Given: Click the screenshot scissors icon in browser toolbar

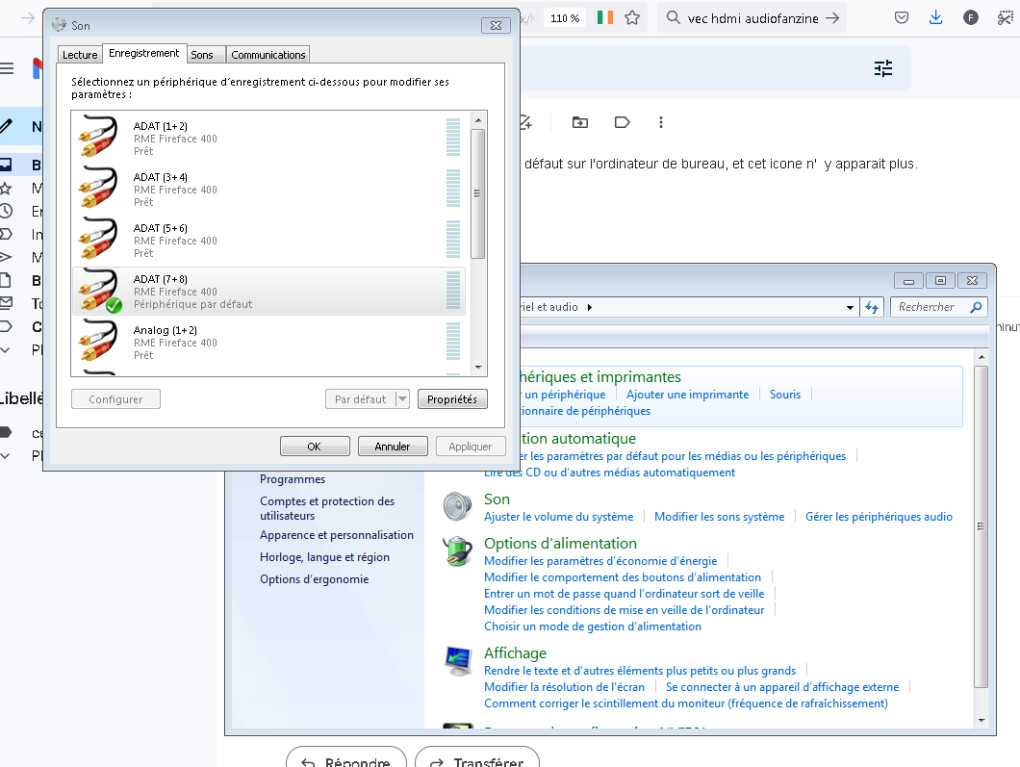Looking at the screenshot, I should click(1006, 18).
